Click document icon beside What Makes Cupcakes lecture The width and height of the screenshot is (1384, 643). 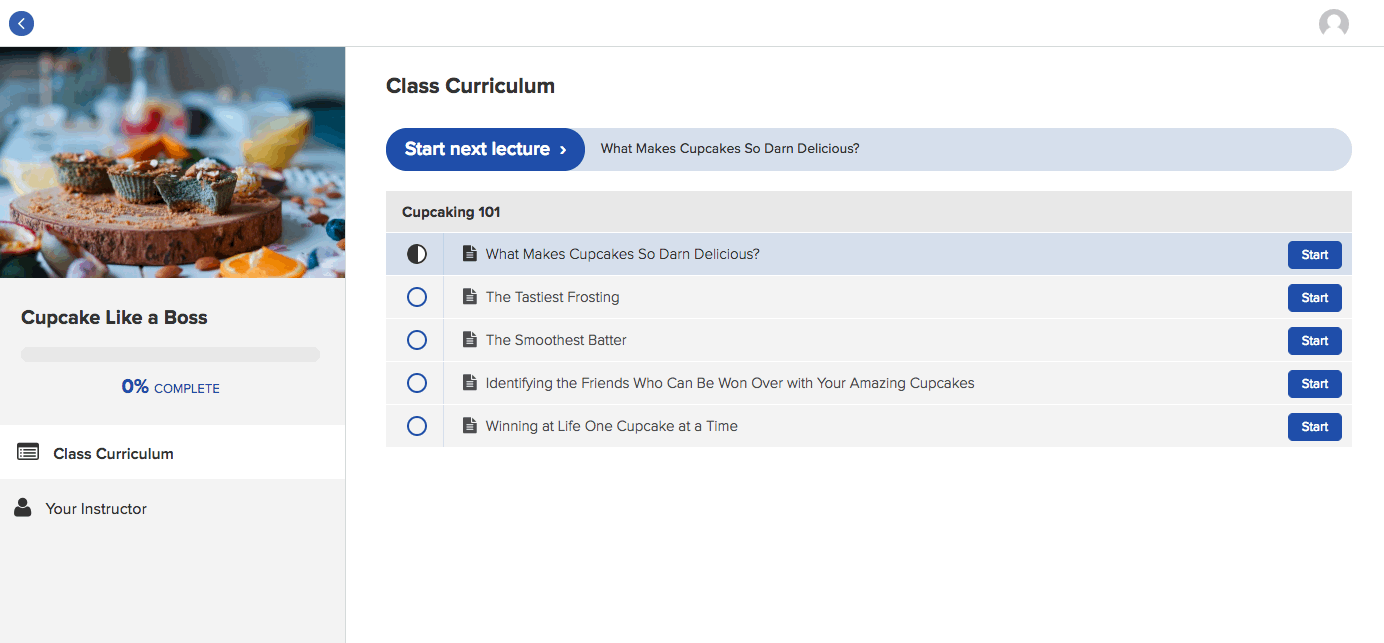(x=469, y=254)
